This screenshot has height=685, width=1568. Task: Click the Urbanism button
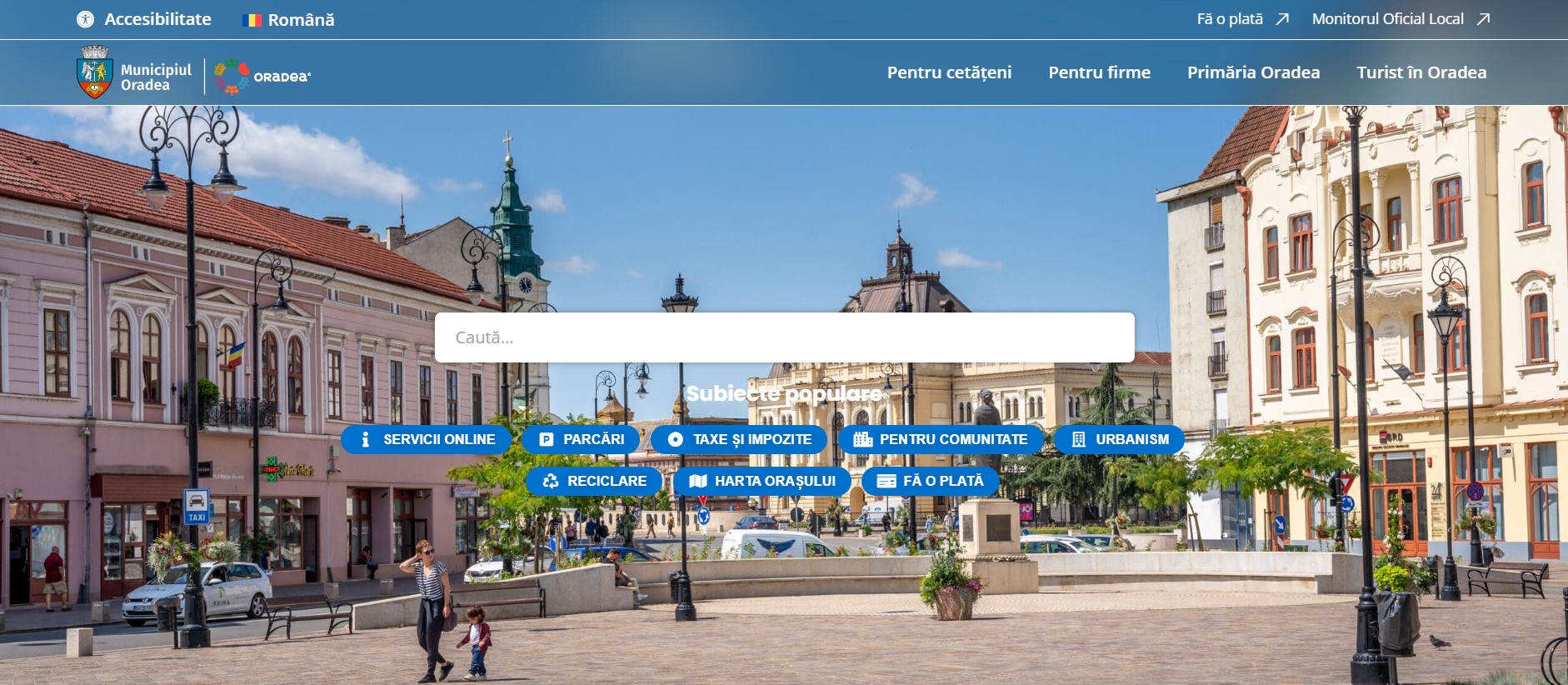click(1119, 439)
